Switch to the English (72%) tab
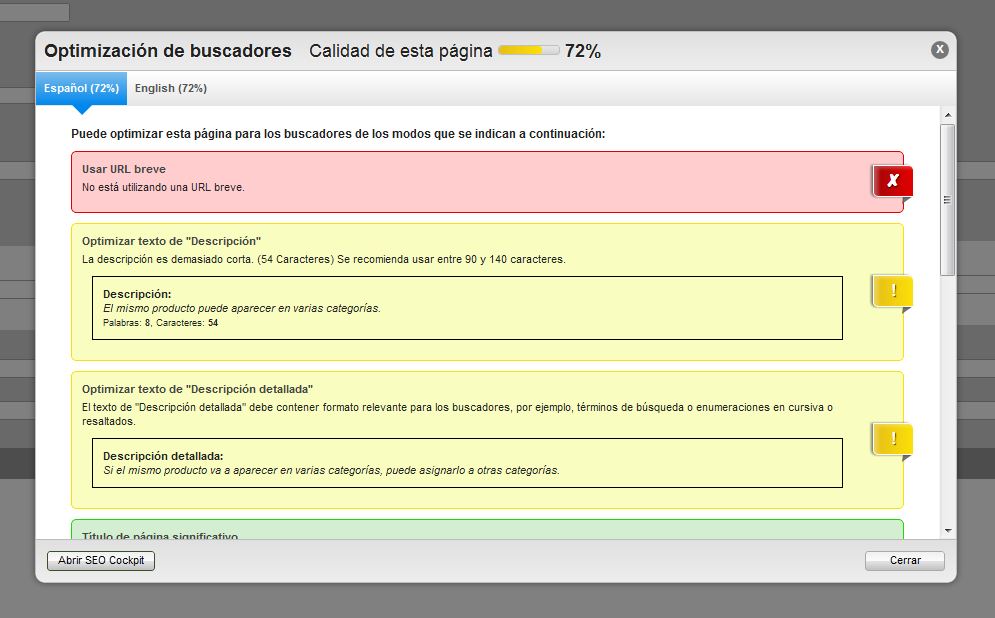 (x=171, y=88)
